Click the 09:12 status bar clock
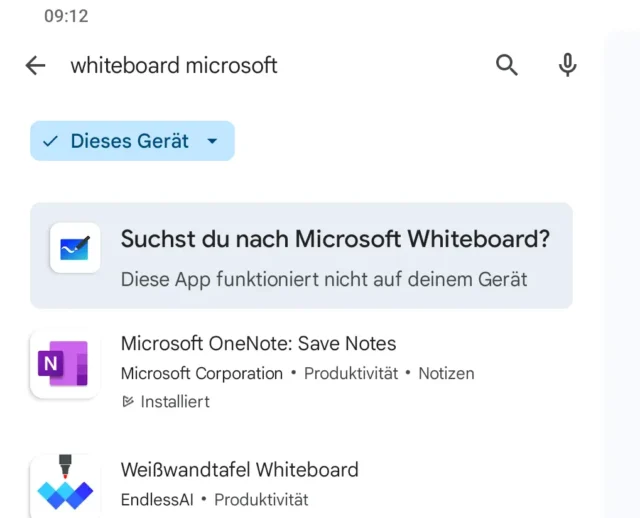 click(x=66, y=17)
